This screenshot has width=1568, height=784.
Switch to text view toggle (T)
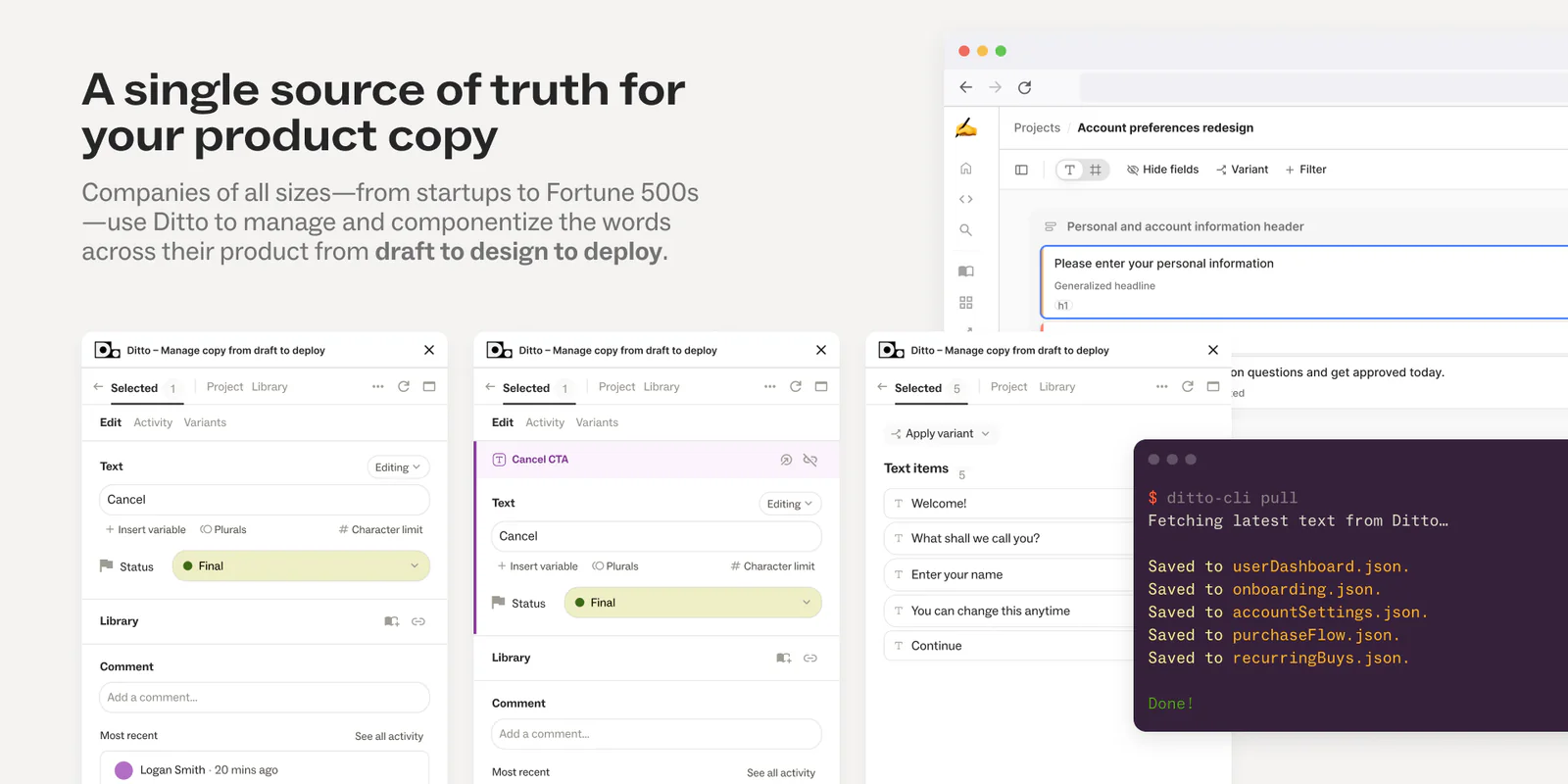pos(1069,170)
